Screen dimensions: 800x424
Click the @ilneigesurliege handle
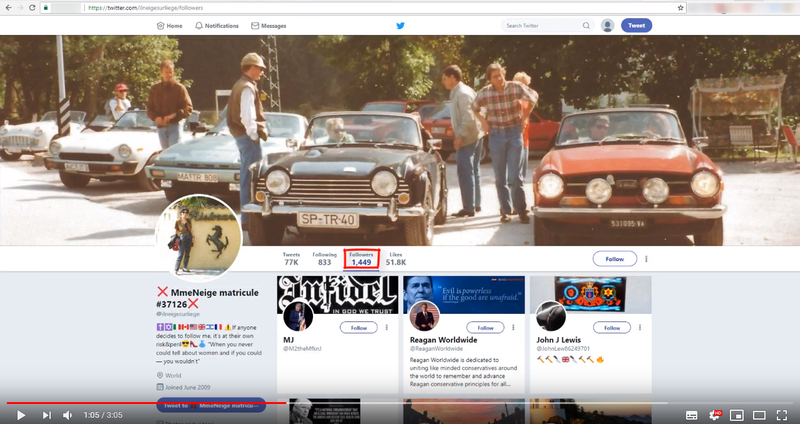178,314
